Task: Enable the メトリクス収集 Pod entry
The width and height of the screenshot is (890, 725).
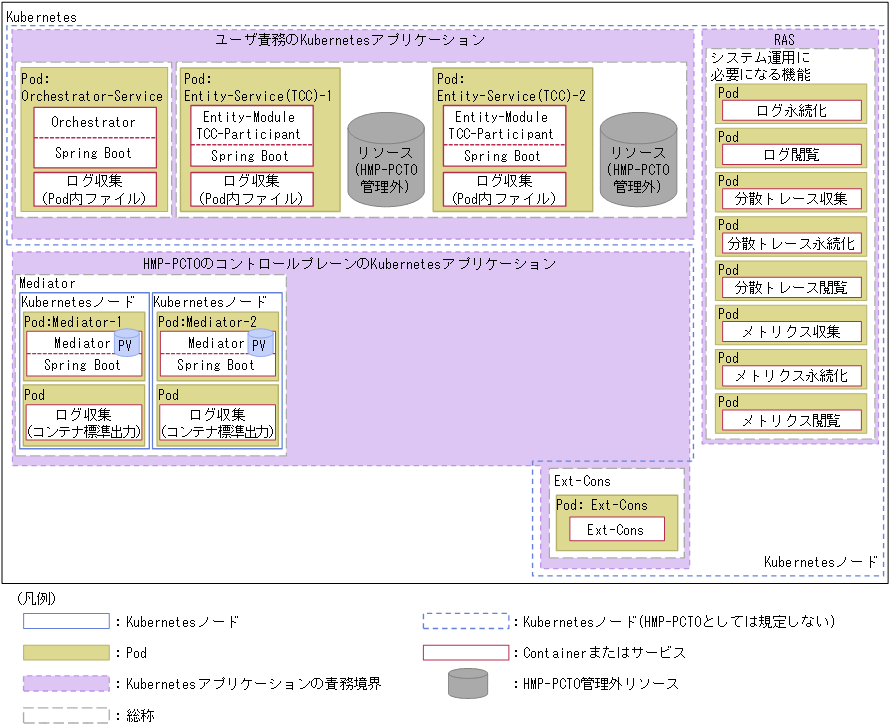Action: (x=793, y=331)
